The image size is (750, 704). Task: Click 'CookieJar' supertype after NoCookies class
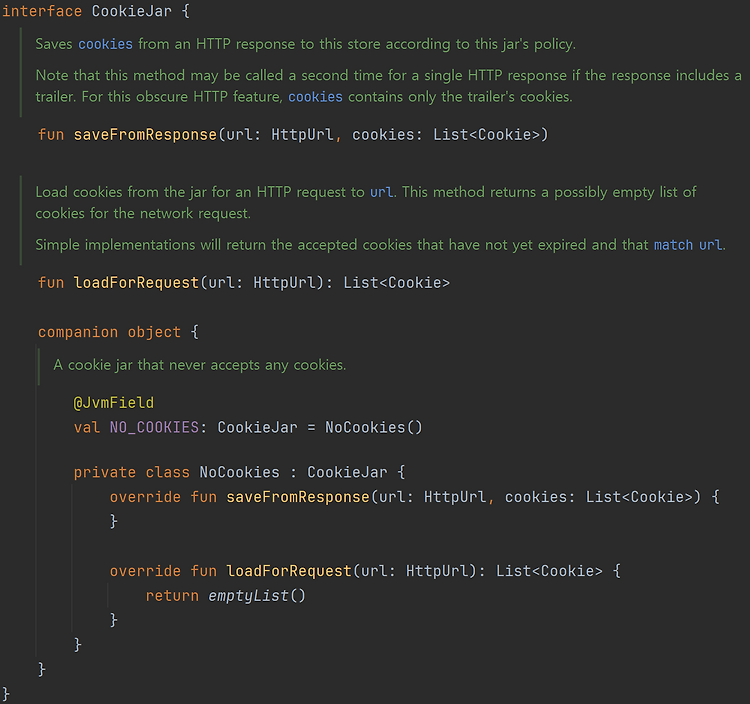click(347, 473)
